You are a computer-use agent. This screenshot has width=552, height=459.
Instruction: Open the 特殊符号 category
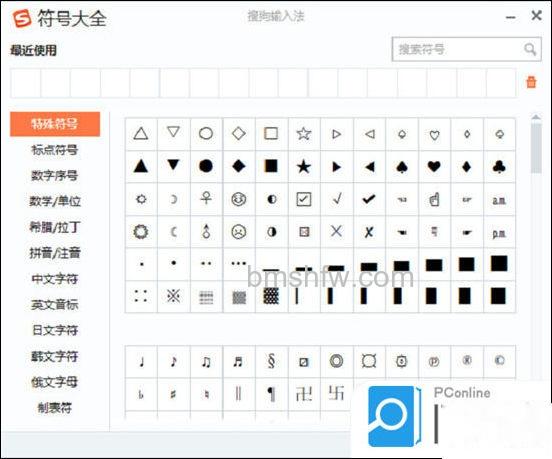pos(55,124)
